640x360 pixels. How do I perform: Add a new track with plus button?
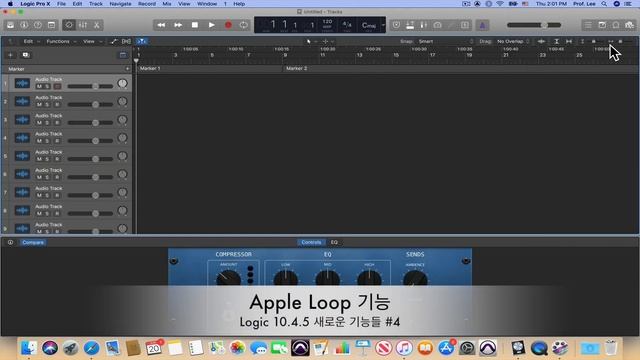11,55
